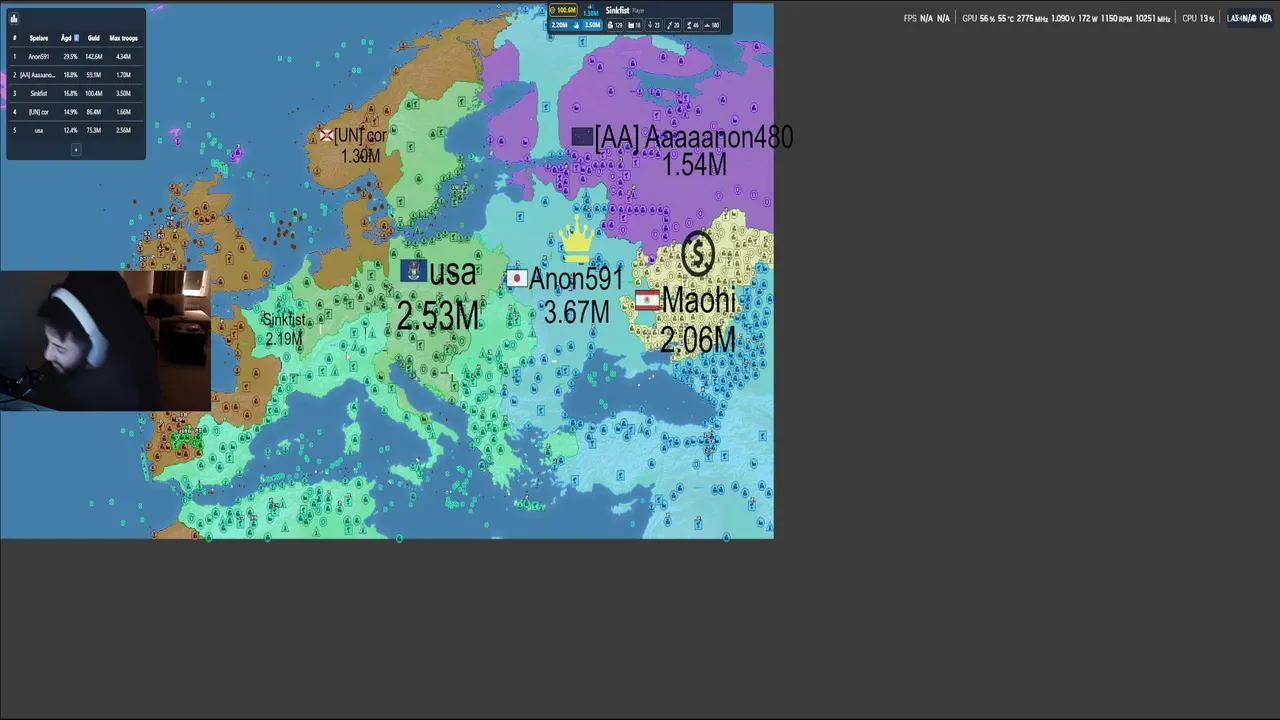Viewport: 1280px width, 720px height.
Task: Click the Max troops column header
Action: point(124,38)
